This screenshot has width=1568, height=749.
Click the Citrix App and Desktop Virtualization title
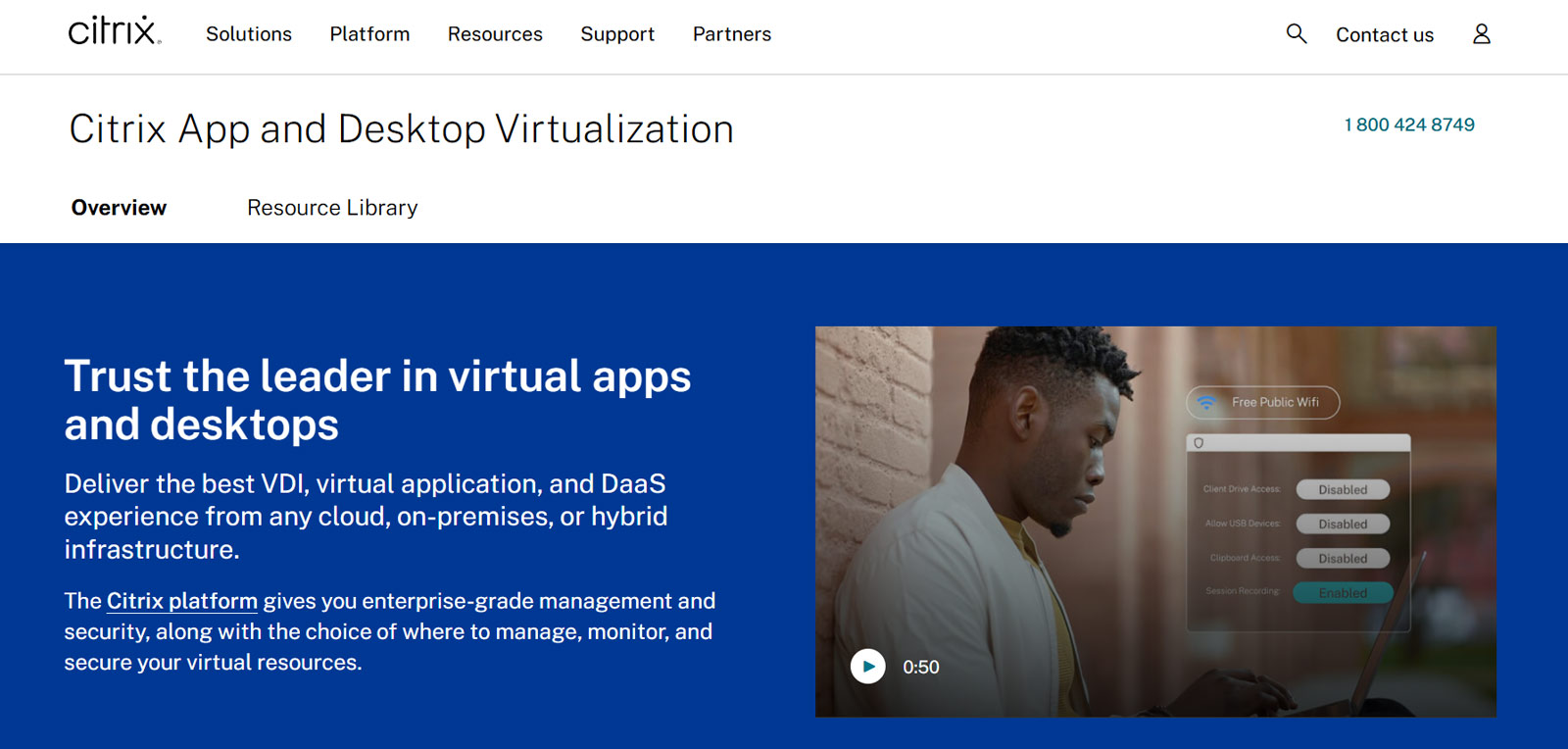(x=401, y=129)
